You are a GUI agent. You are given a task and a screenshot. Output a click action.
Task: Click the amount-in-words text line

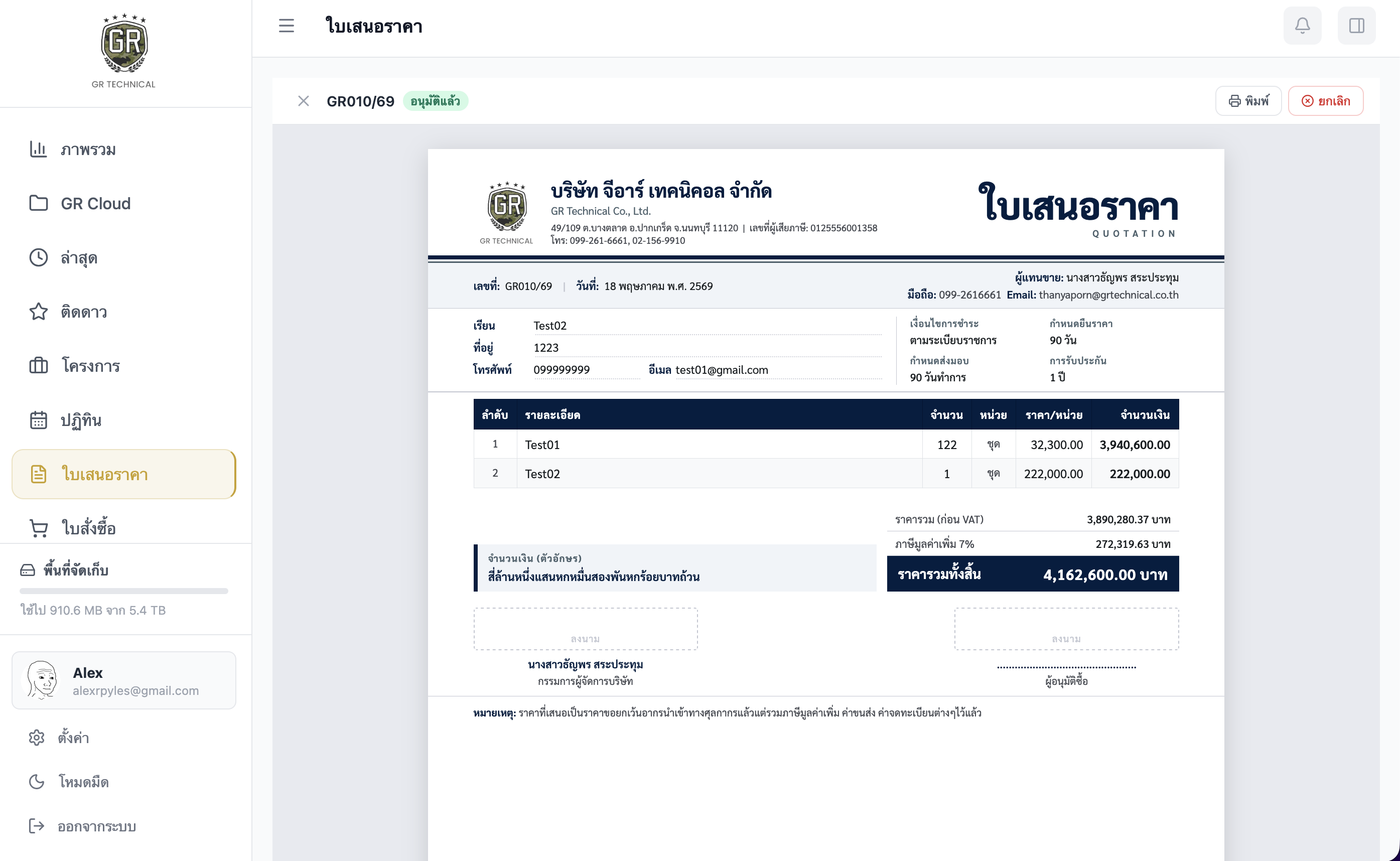593,577
